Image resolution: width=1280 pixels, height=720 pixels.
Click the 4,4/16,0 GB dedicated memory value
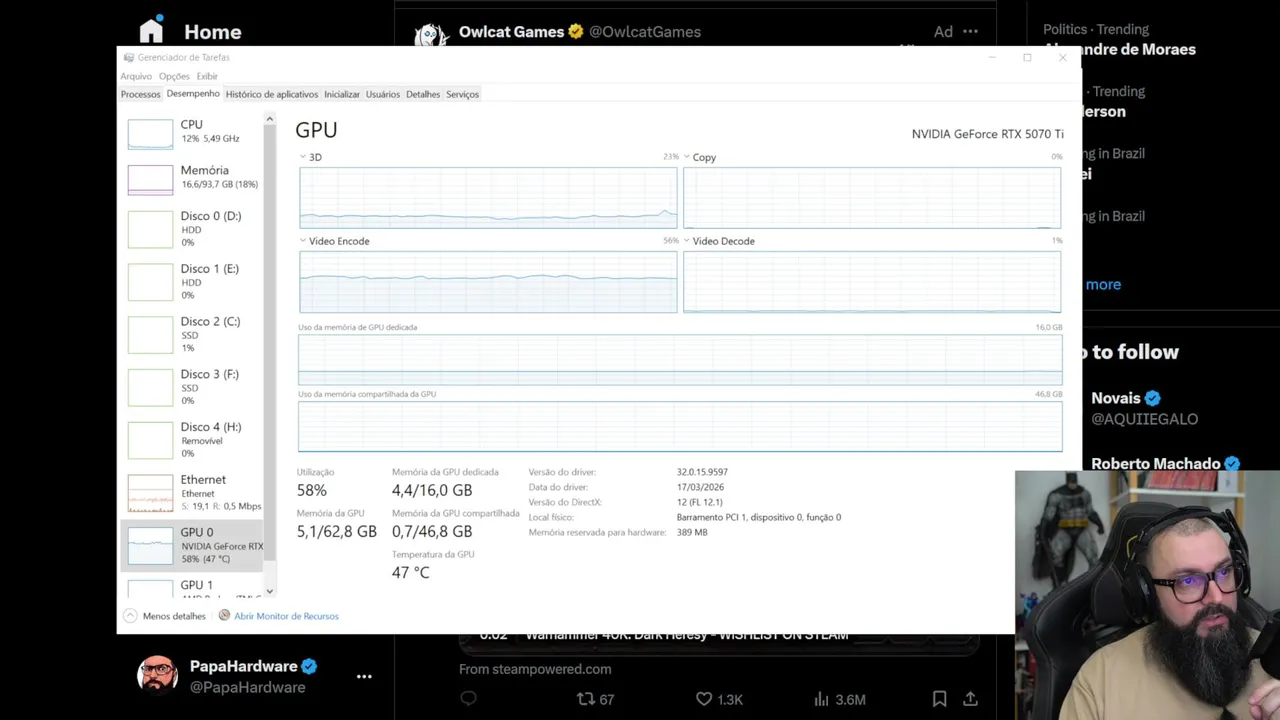pyautogui.click(x=432, y=490)
